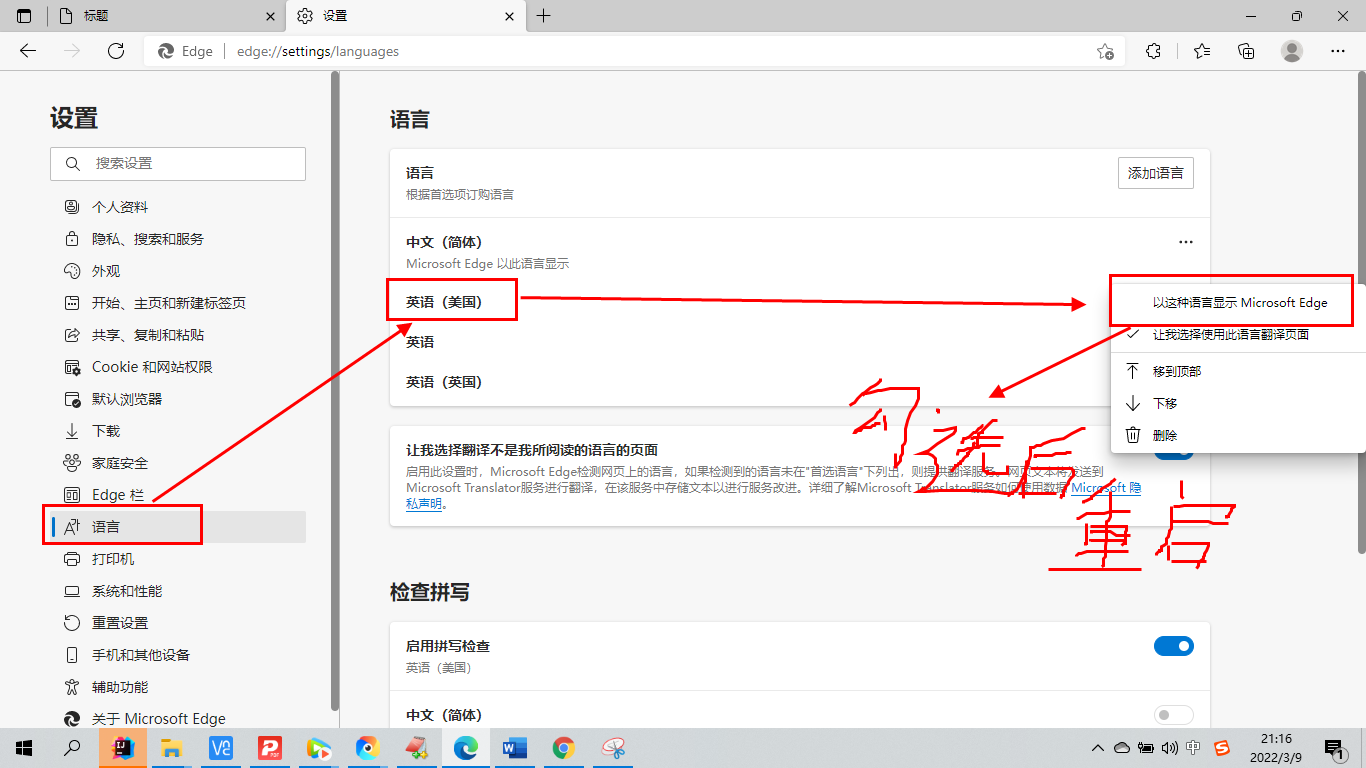This screenshot has width=1366, height=768.
Task: Choose 以这种语言显示 Microsoft Edge
Action: coord(1238,302)
